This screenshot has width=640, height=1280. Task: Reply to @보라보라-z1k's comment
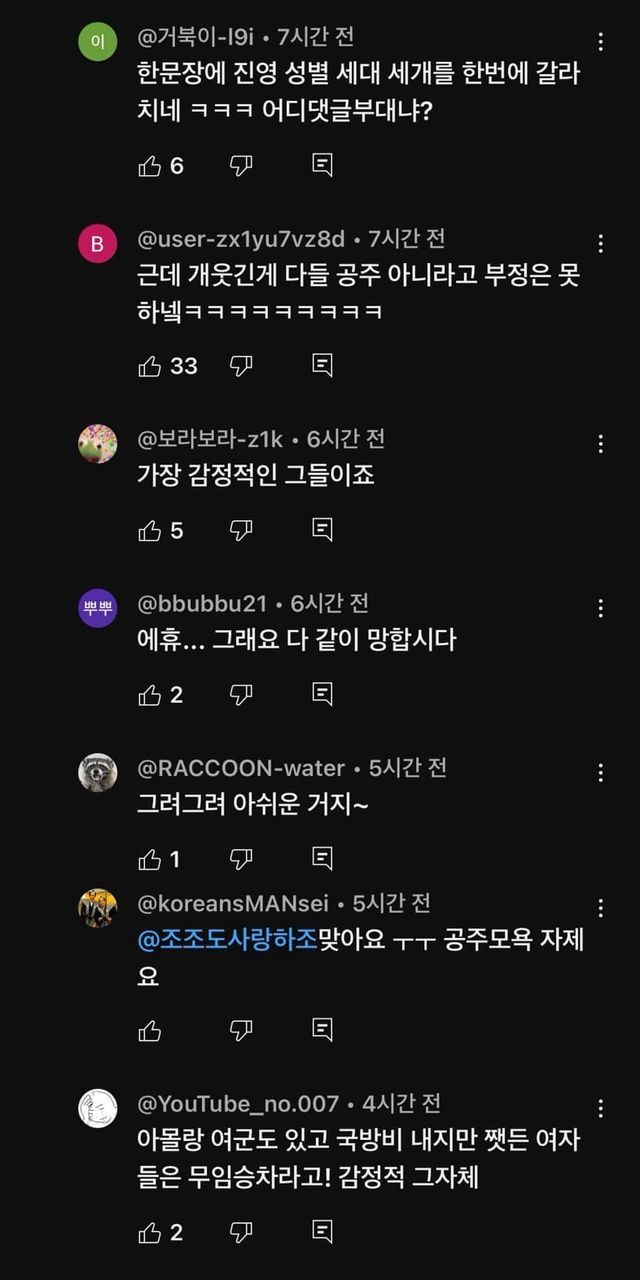322,530
